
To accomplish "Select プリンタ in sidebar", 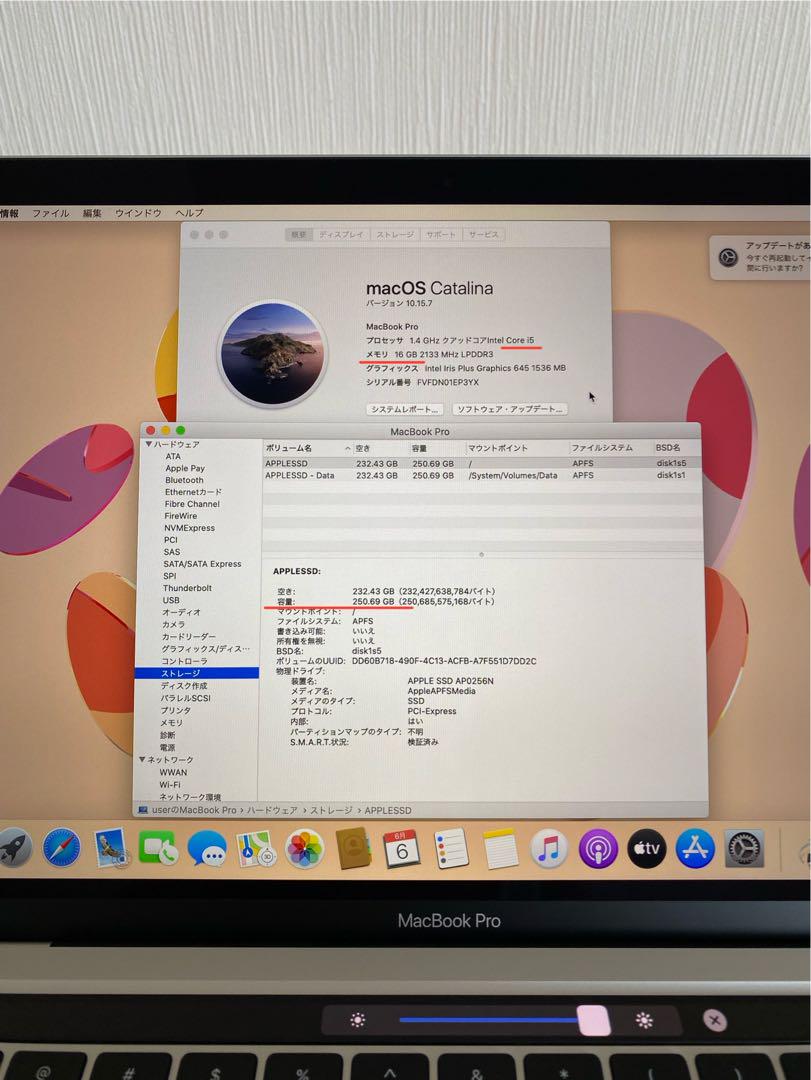I will pos(175,710).
